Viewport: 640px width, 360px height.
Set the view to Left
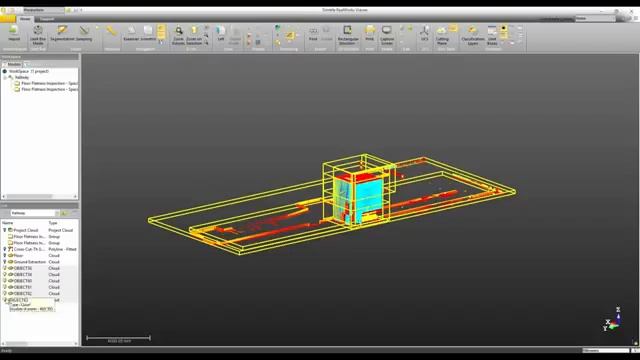221,33
